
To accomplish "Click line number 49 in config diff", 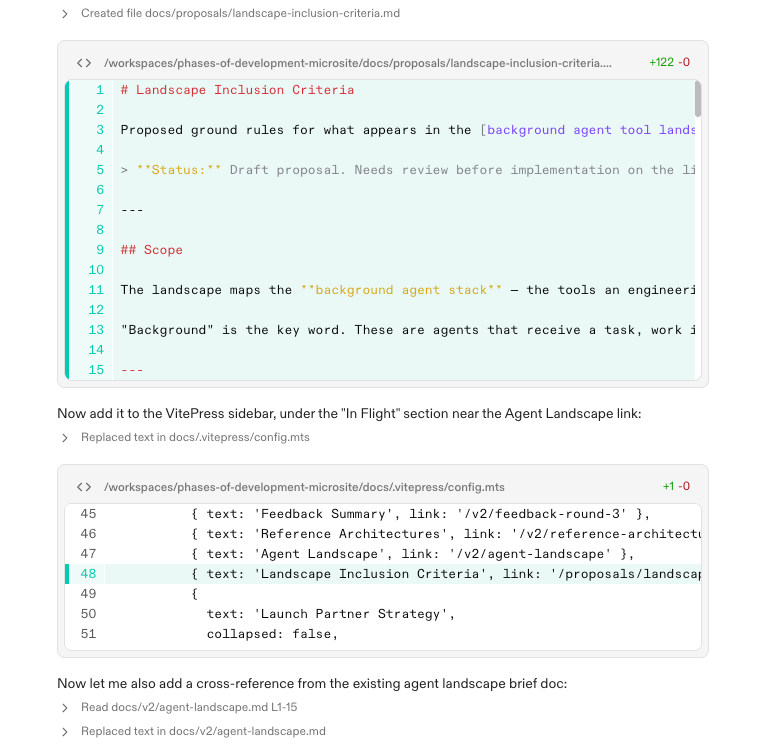I will [x=88, y=594].
